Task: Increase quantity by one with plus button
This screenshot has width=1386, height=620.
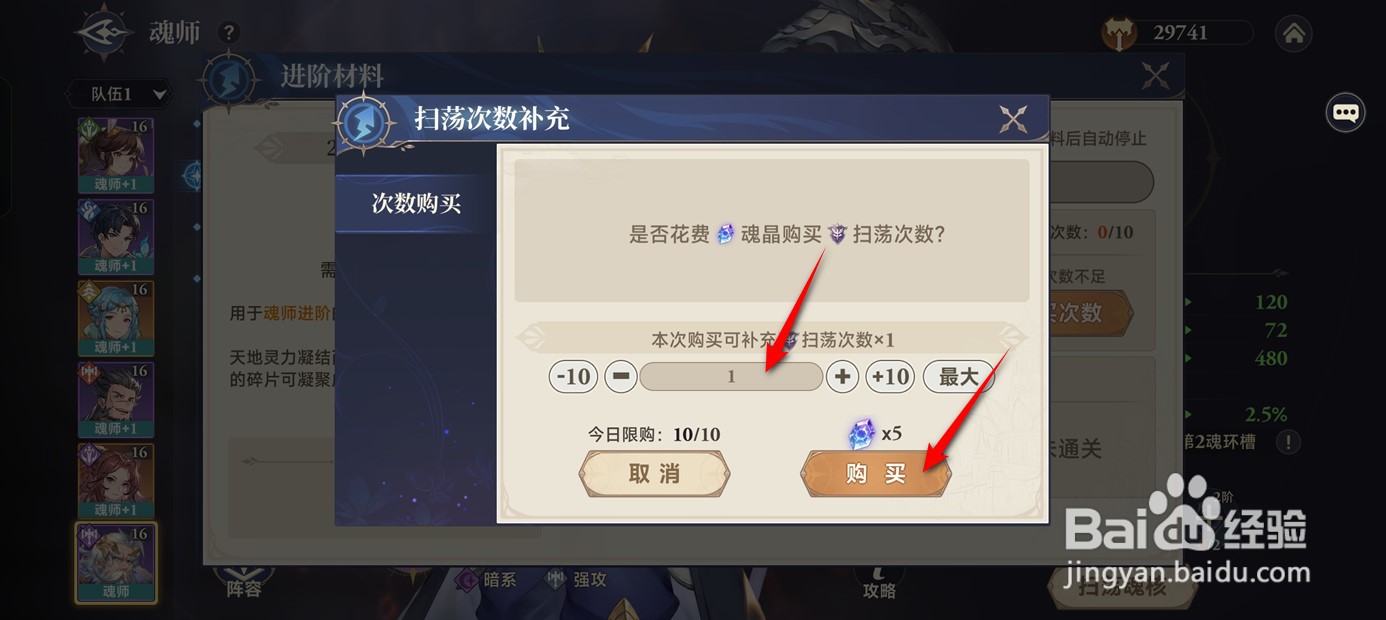Action: coord(843,377)
